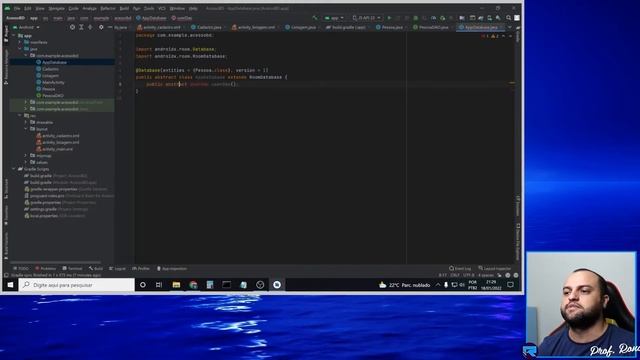Collapse the Gradle Scripts node
640x360 pixels.
coord(14,169)
